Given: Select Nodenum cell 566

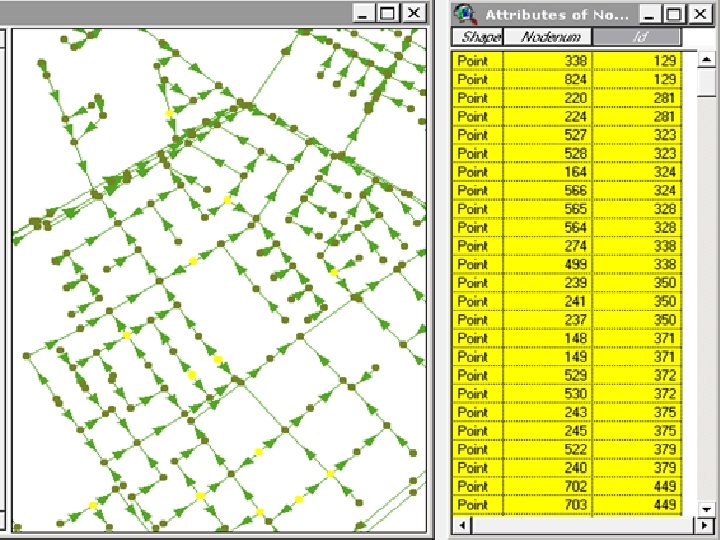Looking at the screenshot, I should click(548, 190).
